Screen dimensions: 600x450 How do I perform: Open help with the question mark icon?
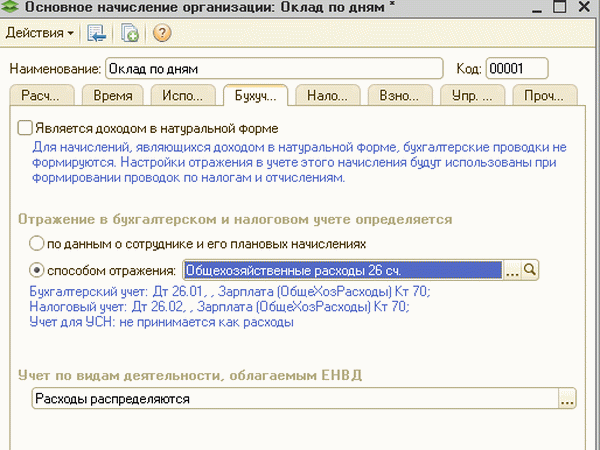tap(161, 33)
